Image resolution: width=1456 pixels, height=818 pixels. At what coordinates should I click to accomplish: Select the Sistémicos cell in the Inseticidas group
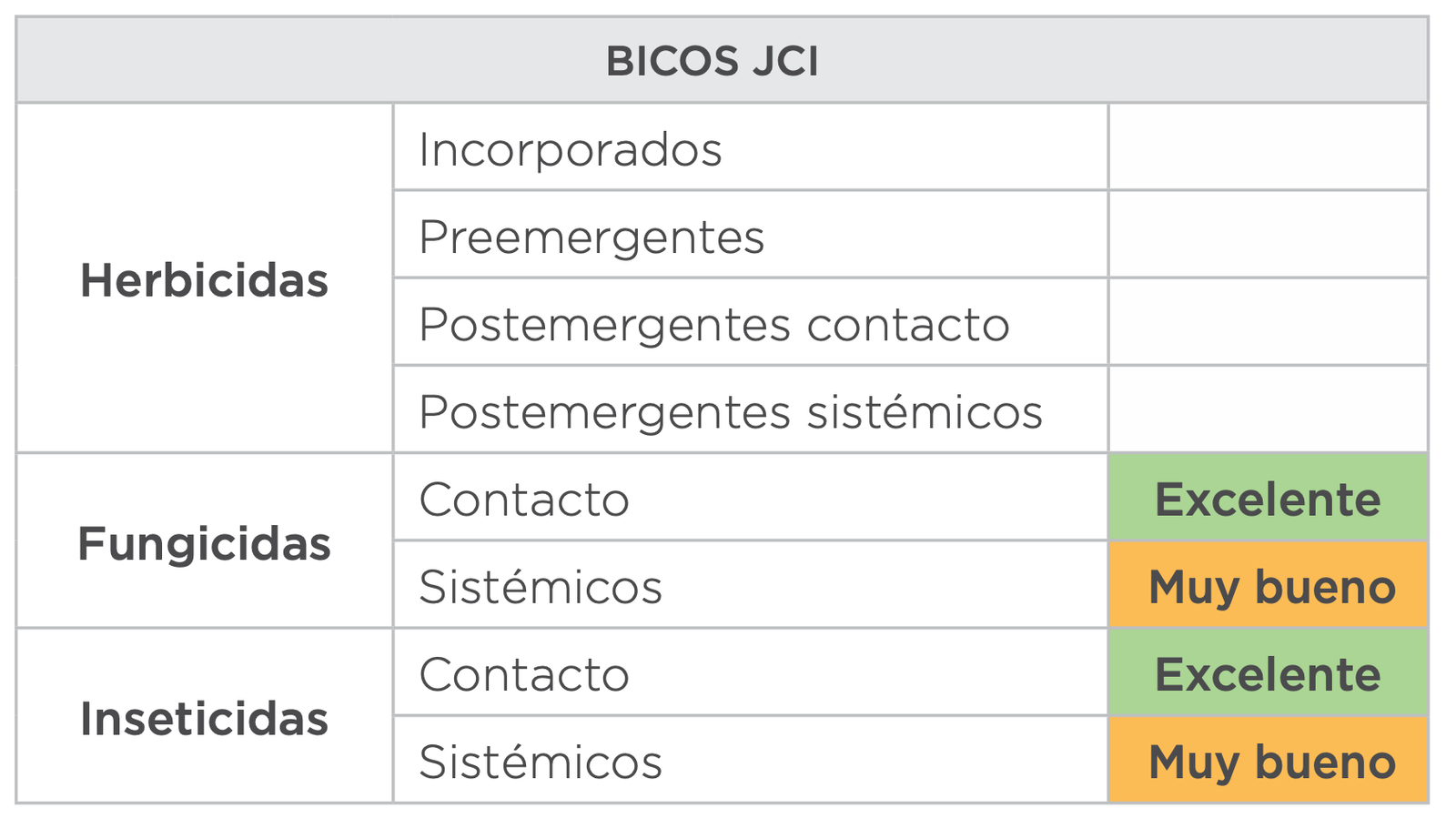[x=541, y=762]
